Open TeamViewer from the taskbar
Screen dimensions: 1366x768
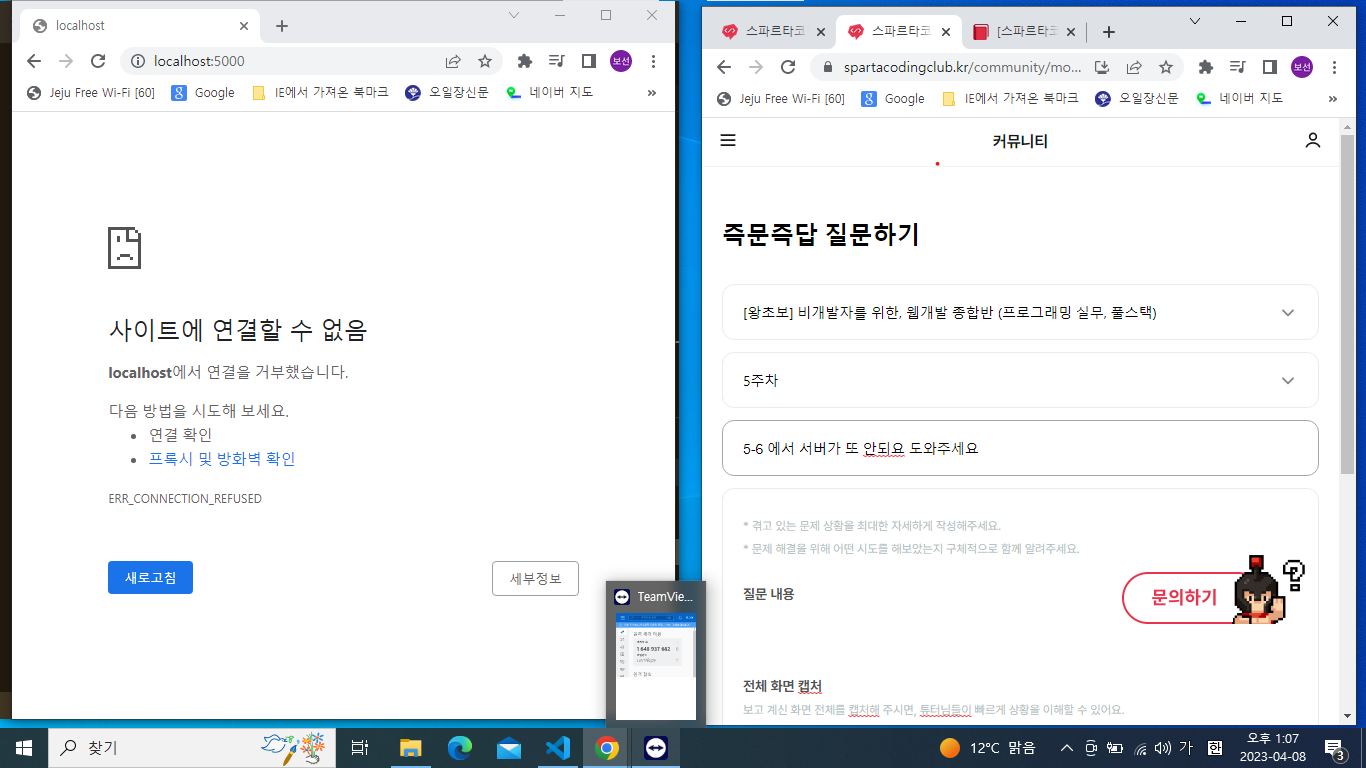pos(655,748)
